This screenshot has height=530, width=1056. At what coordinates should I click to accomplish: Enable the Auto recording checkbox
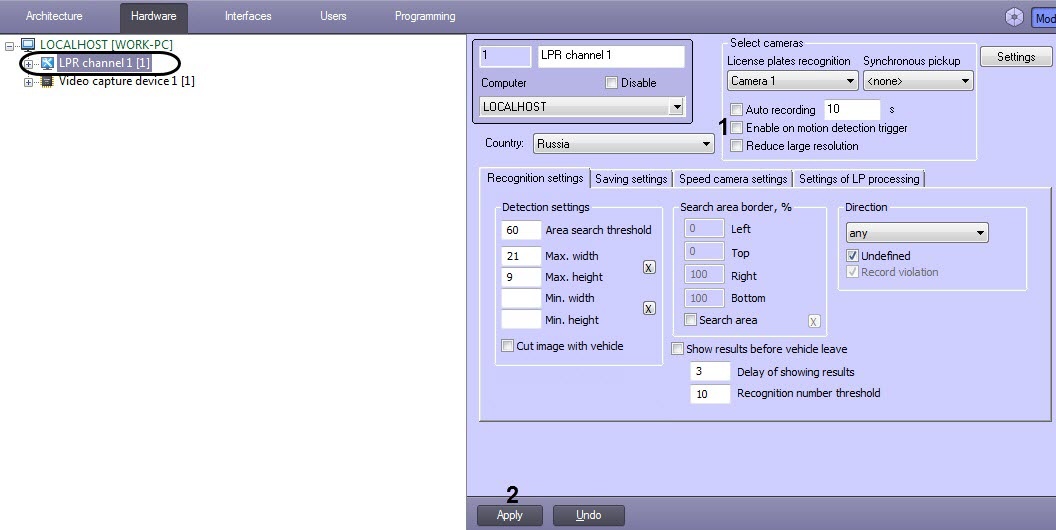[737, 110]
